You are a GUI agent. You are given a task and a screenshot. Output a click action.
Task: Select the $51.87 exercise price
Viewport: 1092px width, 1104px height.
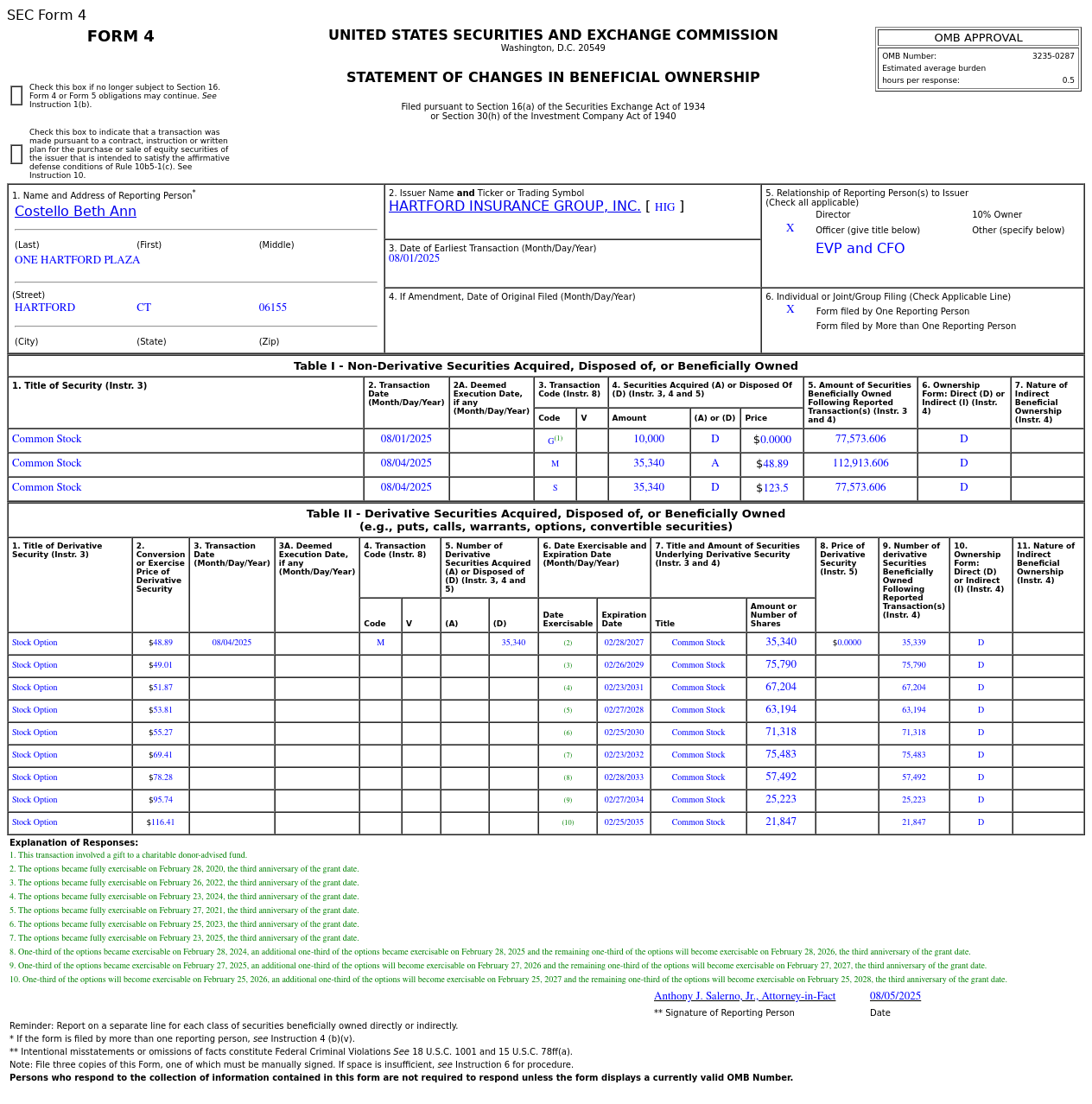tap(161, 688)
